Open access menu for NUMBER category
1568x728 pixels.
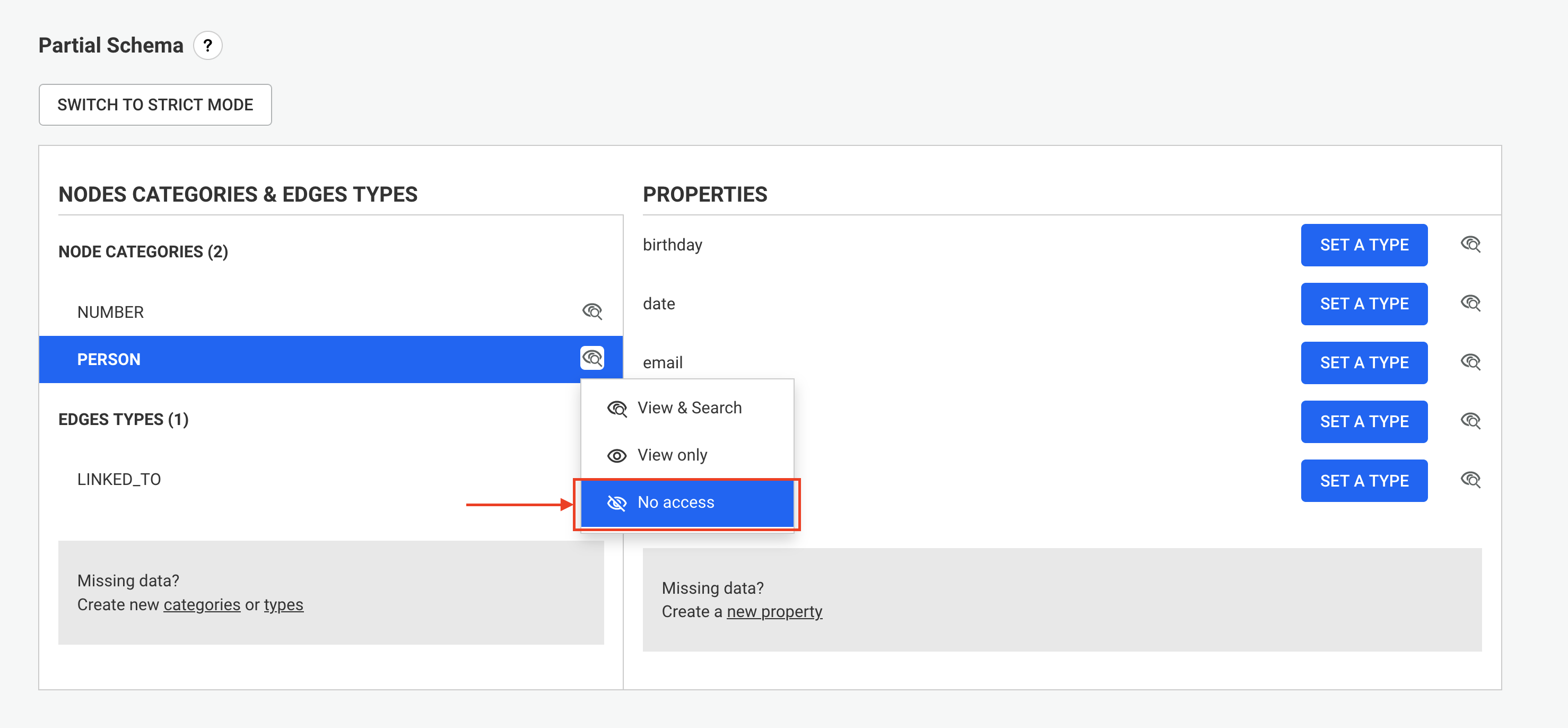click(591, 311)
